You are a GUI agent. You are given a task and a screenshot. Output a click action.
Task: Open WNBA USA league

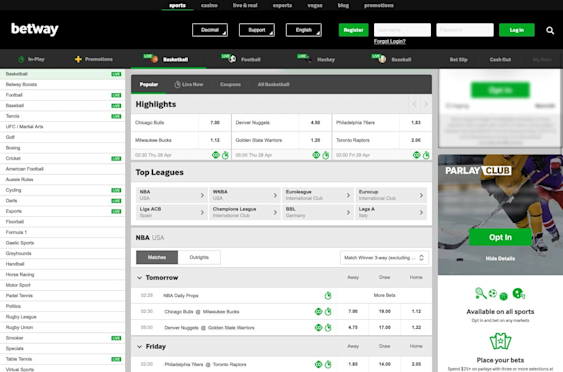tap(245, 195)
